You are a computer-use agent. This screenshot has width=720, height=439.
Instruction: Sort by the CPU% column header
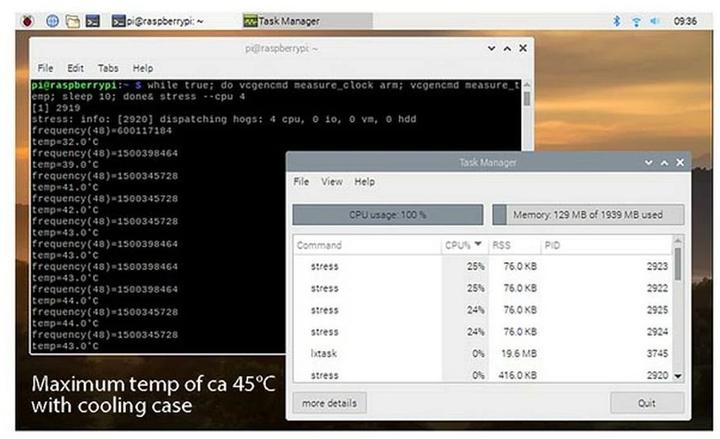point(464,245)
